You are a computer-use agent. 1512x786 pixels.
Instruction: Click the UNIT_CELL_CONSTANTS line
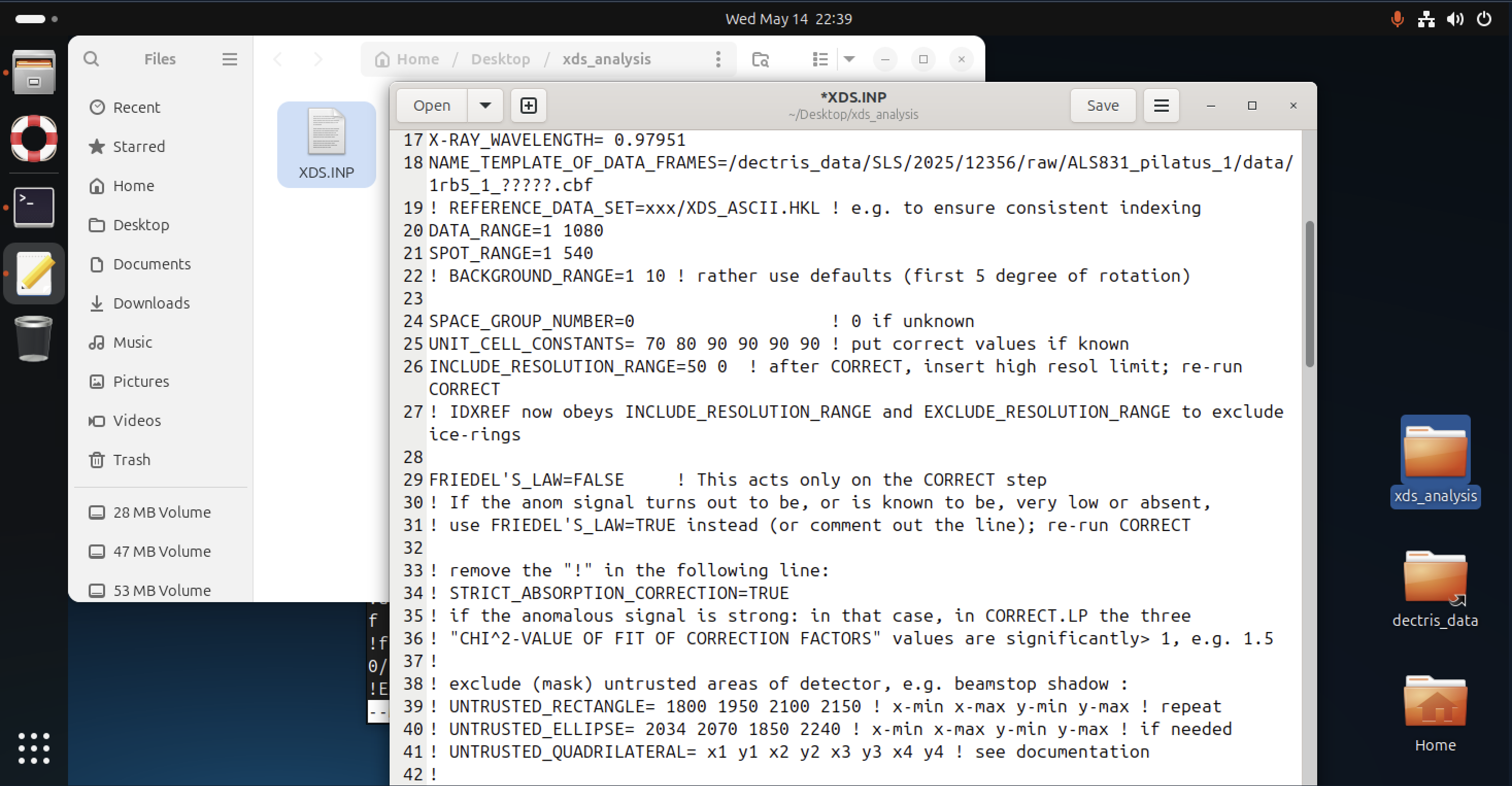[778, 343]
